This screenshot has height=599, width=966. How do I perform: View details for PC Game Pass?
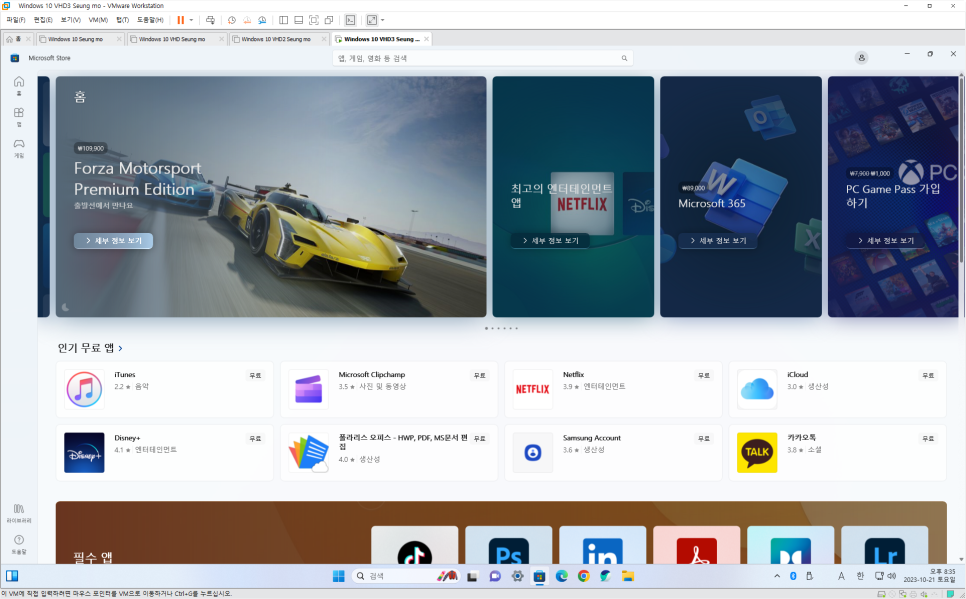pyautogui.click(x=886, y=241)
